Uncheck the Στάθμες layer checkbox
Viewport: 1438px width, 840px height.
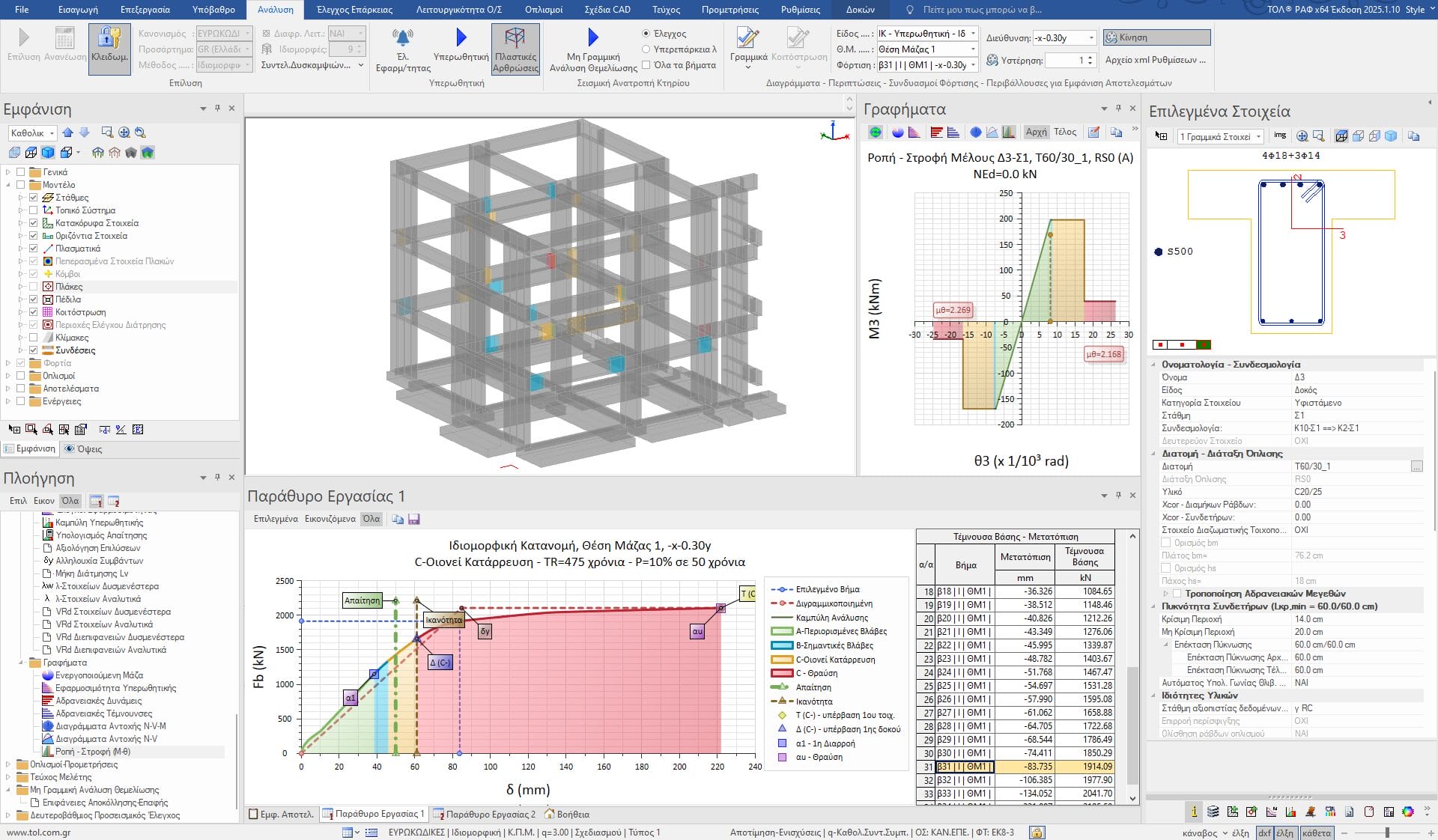coord(34,198)
